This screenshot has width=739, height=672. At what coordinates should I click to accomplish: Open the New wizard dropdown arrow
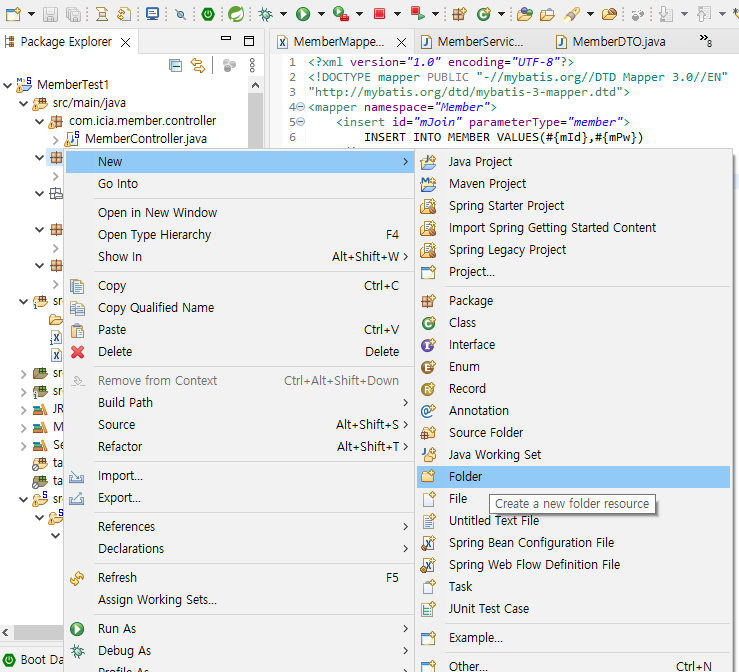[x=32, y=14]
